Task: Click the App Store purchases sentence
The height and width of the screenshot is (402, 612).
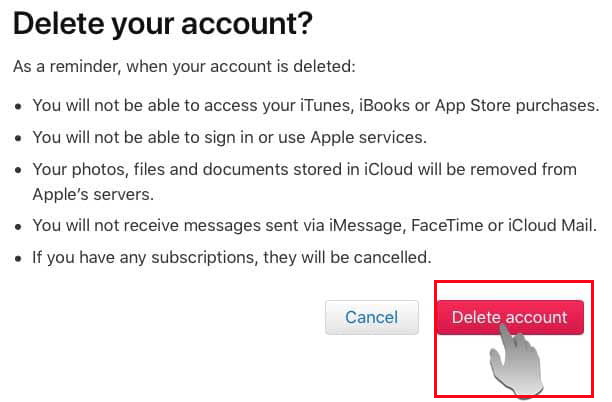Action: [316, 106]
